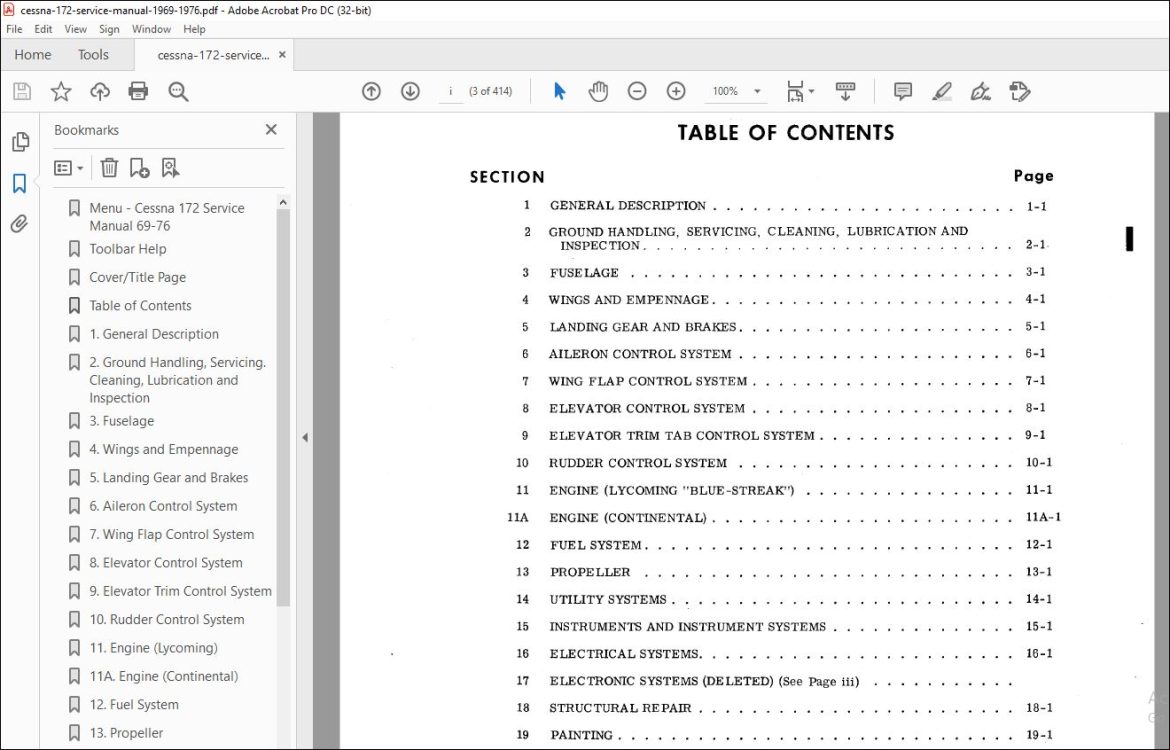The height and width of the screenshot is (750, 1170).
Task: Open the zoom level dropdown arrow
Action: tap(757, 91)
